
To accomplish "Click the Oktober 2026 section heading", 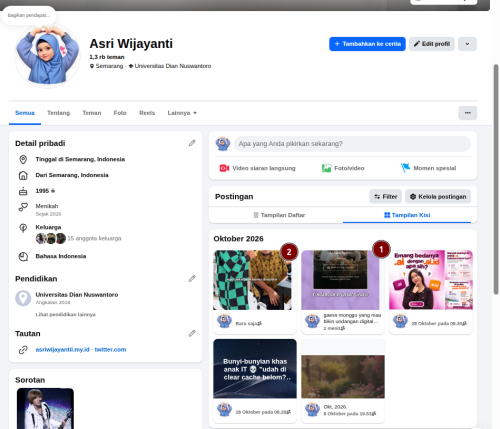I will (x=238, y=239).
